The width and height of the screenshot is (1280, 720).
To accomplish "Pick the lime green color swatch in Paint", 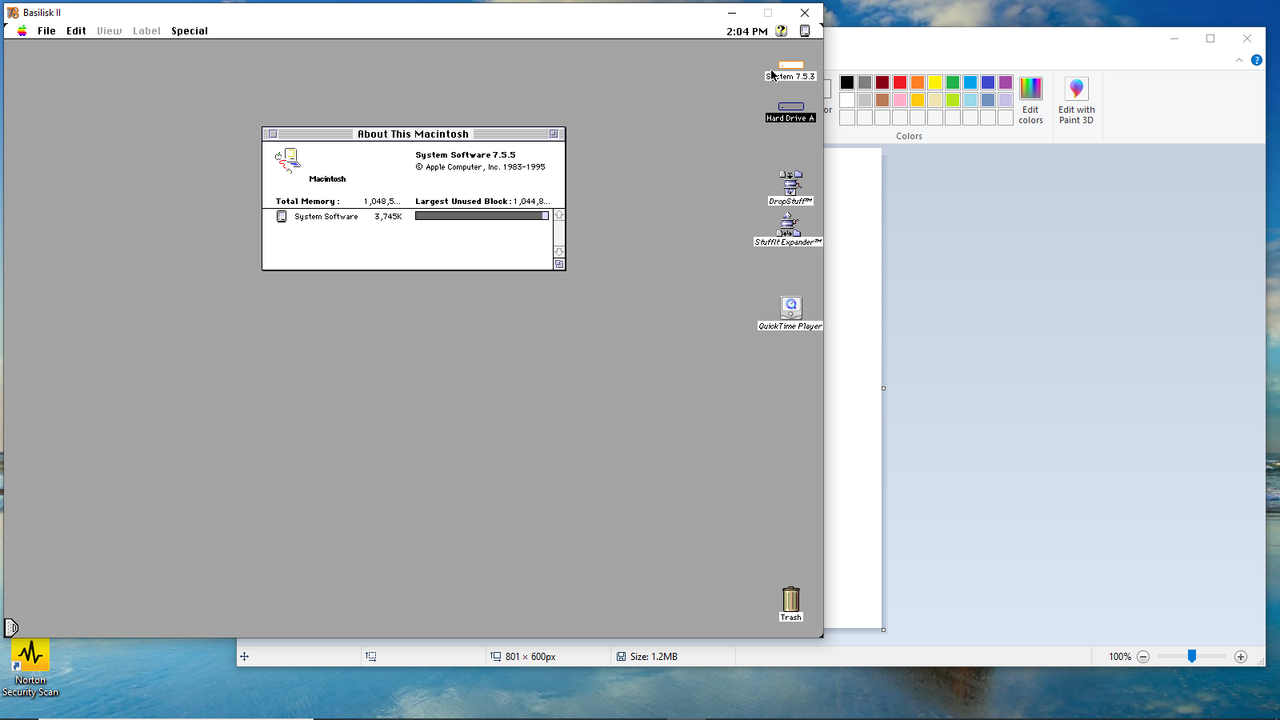I will 953,100.
